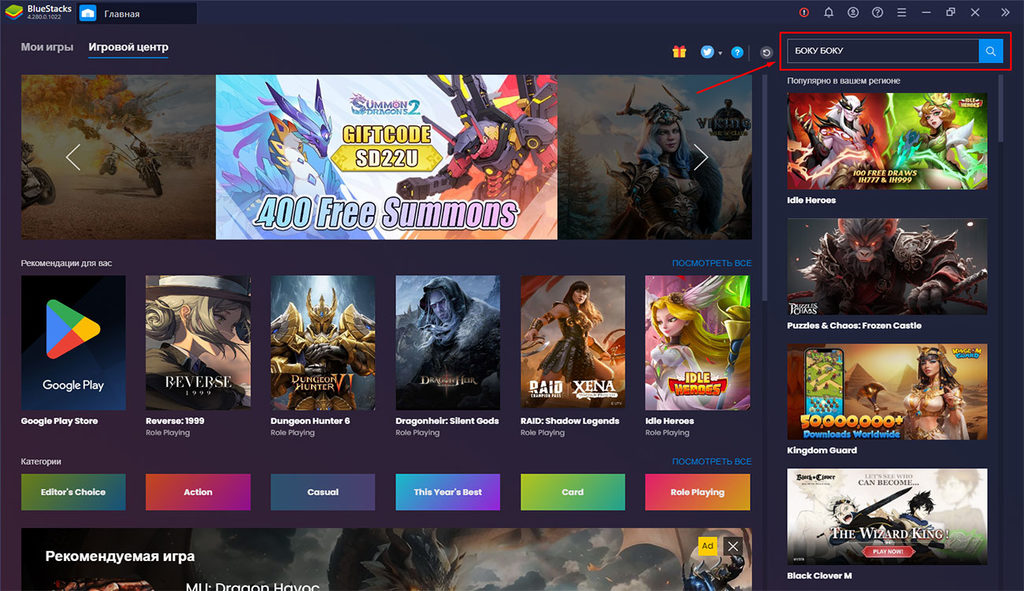Click the Kingdom Guard title text
The height and width of the screenshot is (591, 1024).
822,451
